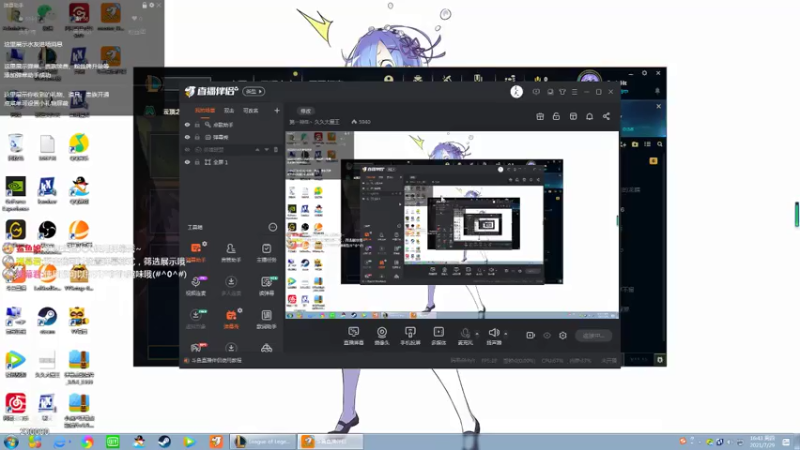
Task: Click the microphone icon in bottom bar
Action: (465, 334)
